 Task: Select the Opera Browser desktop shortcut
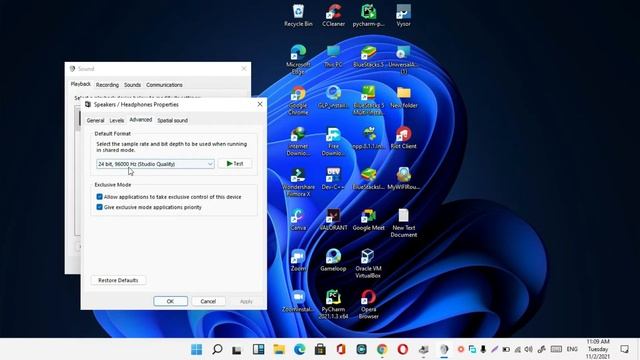(x=368, y=304)
